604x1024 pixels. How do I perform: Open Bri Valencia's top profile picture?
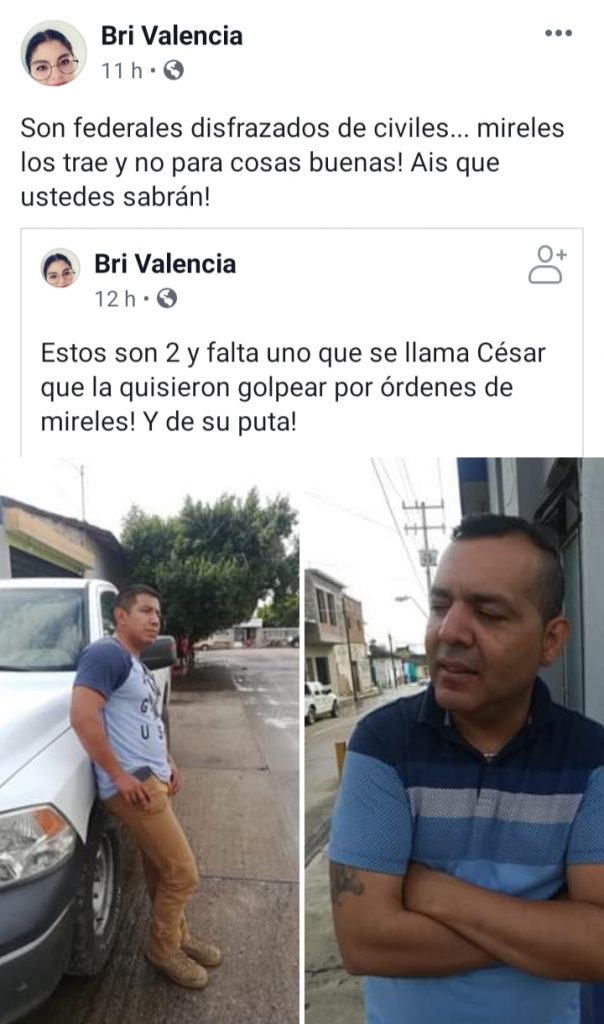pos(54,53)
